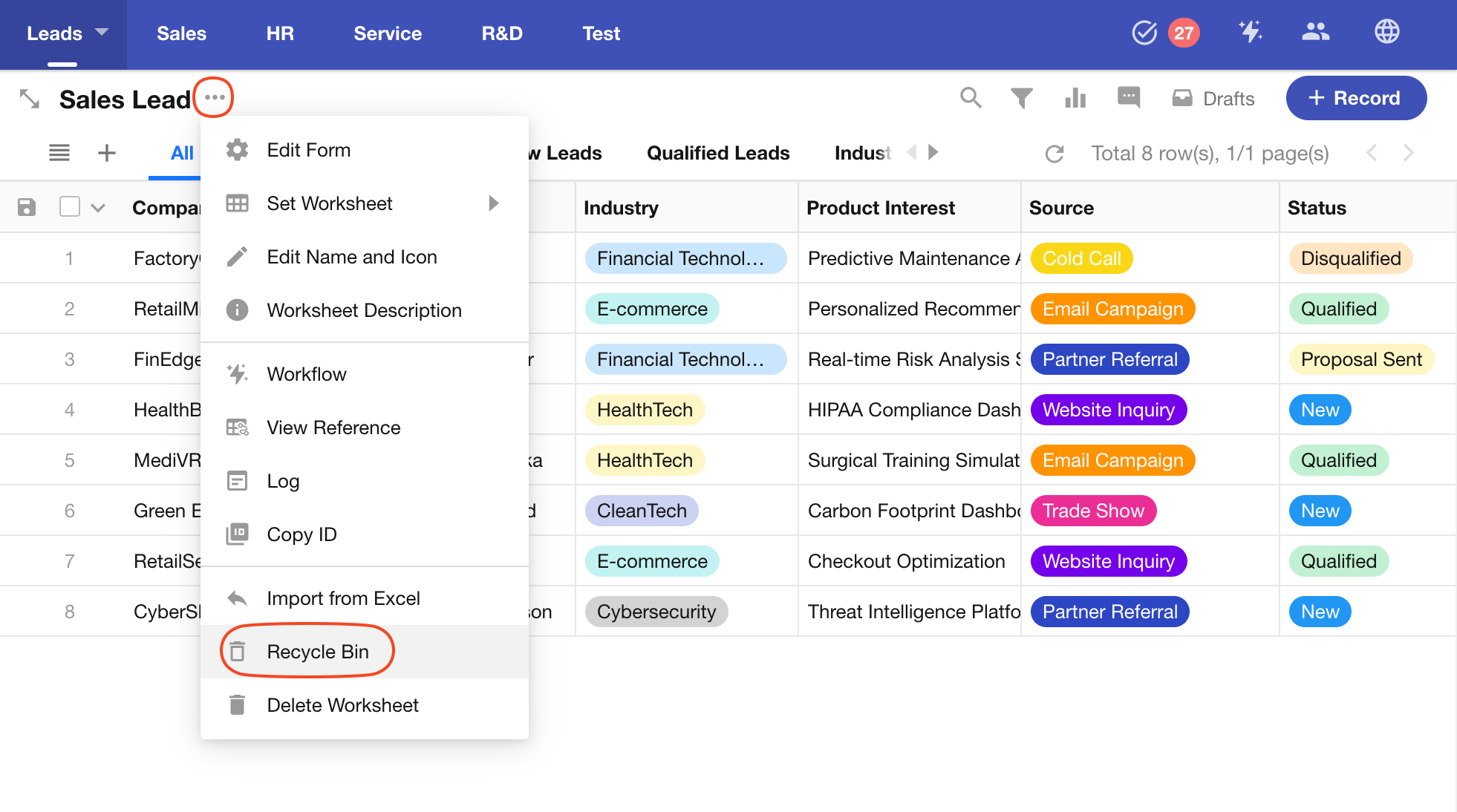Toggle the select-all rows checkbox
Viewport: 1457px width, 812px height.
[70, 207]
